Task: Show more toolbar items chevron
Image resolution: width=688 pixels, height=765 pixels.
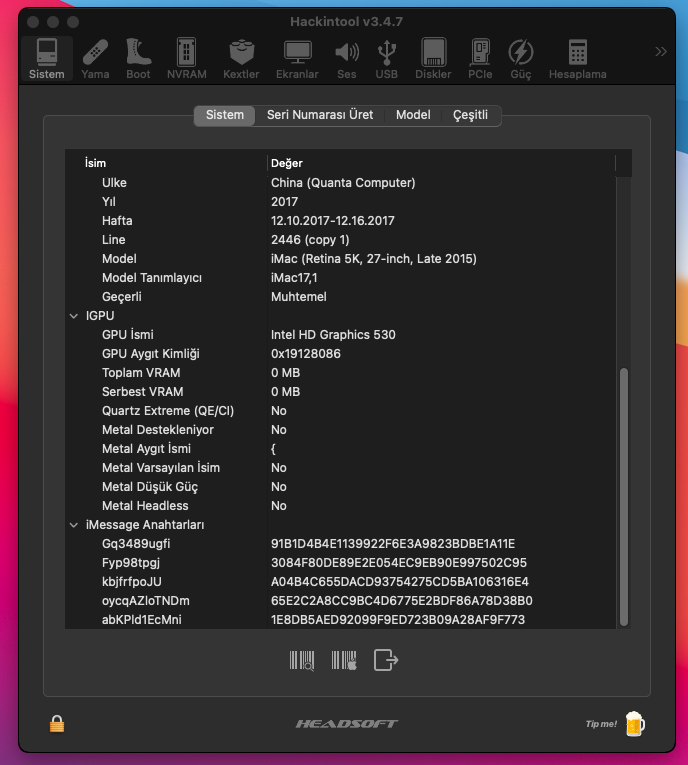Action: [x=660, y=51]
